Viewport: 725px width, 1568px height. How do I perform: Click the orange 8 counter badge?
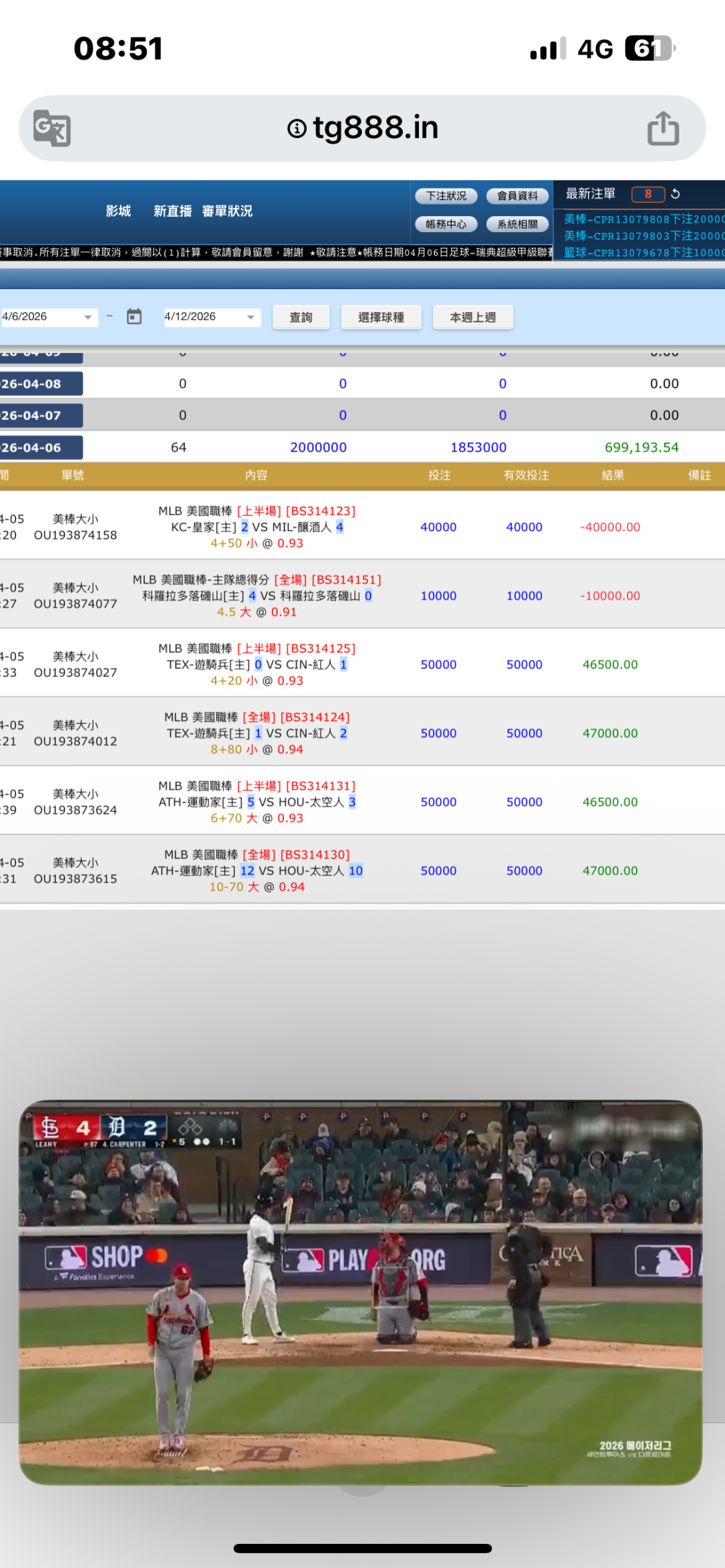tap(648, 194)
